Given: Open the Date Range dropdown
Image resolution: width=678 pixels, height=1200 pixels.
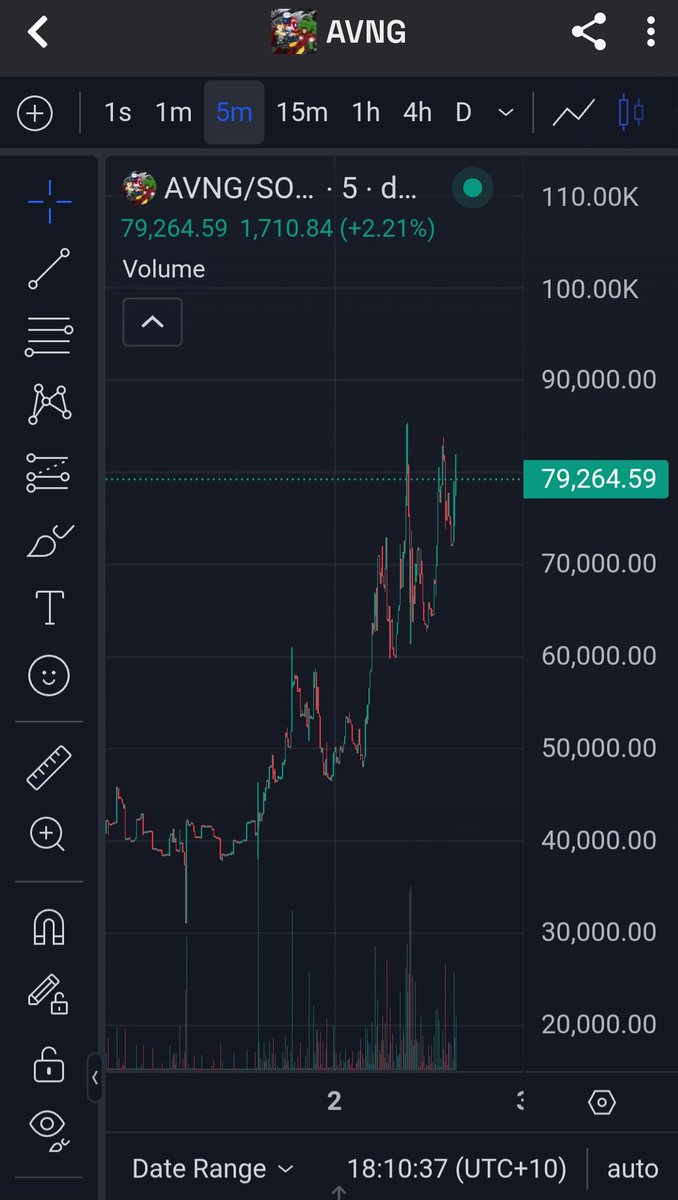Looking at the screenshot, I should pyautogui.click(x=213, y=1168).
